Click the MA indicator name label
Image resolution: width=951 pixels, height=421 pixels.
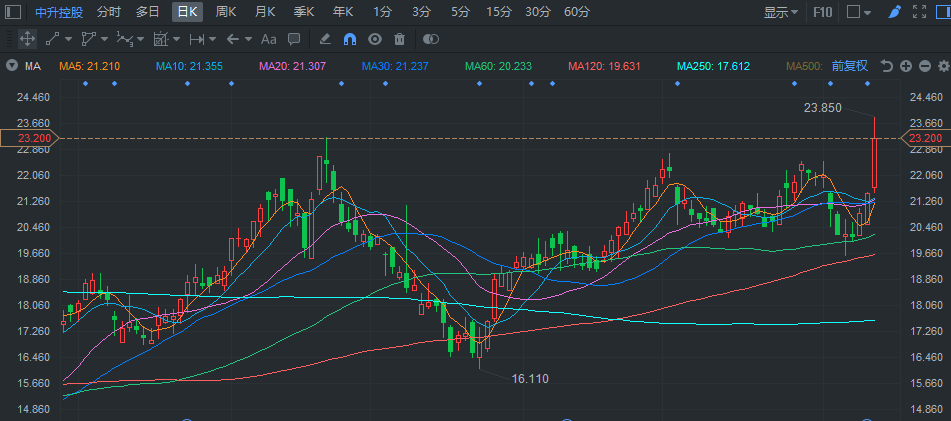(x=33, y=66)
